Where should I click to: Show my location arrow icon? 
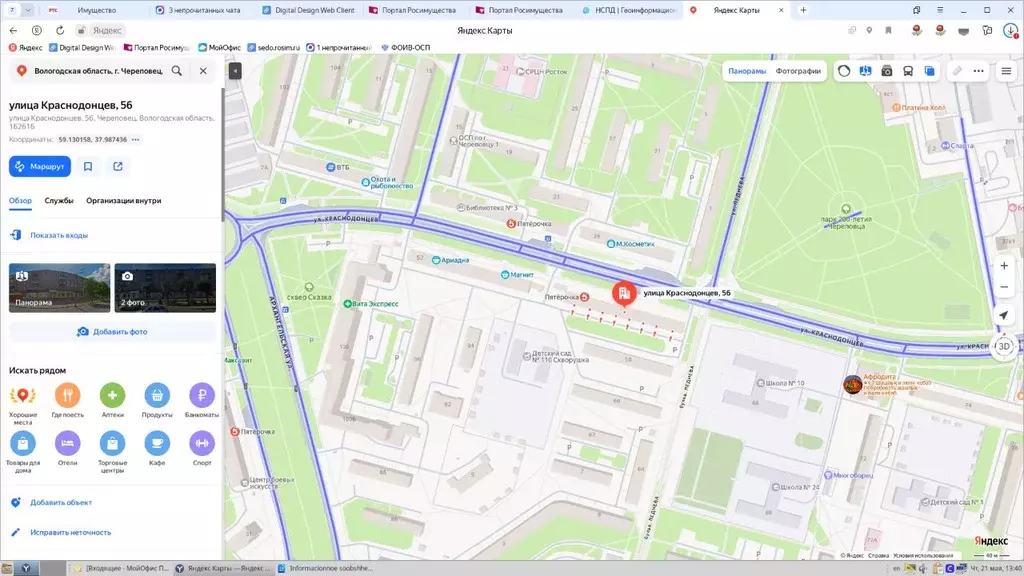click(1004, 315)
